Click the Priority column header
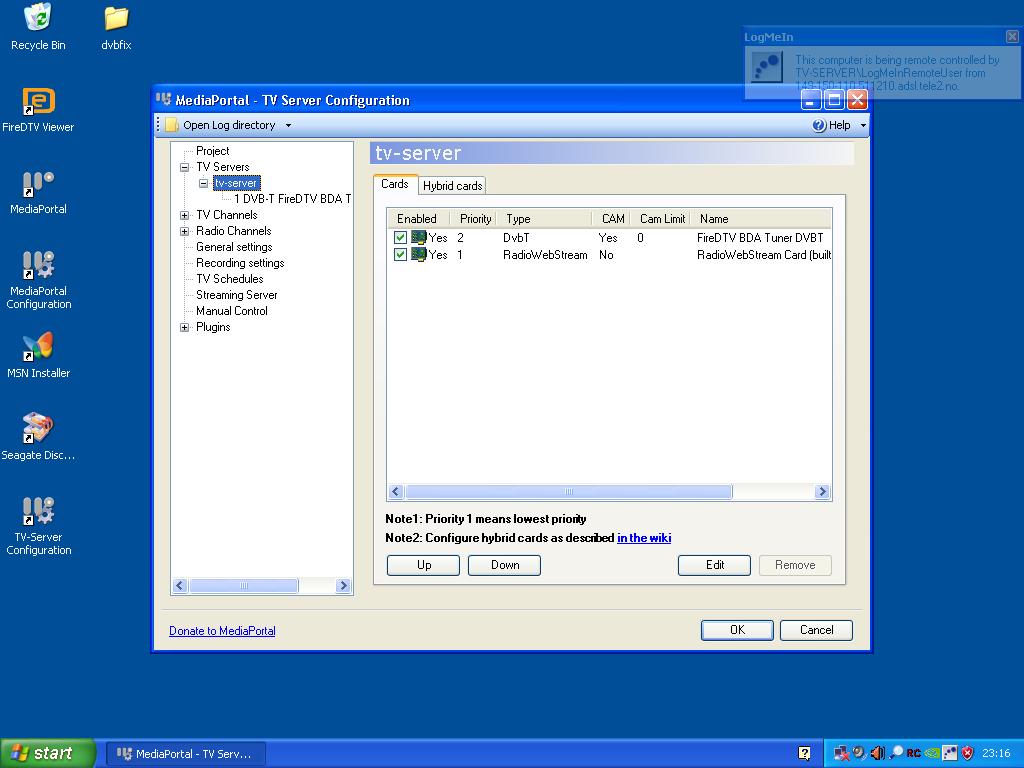Screen dimensions: 1024x768 (x=474, y=219)
